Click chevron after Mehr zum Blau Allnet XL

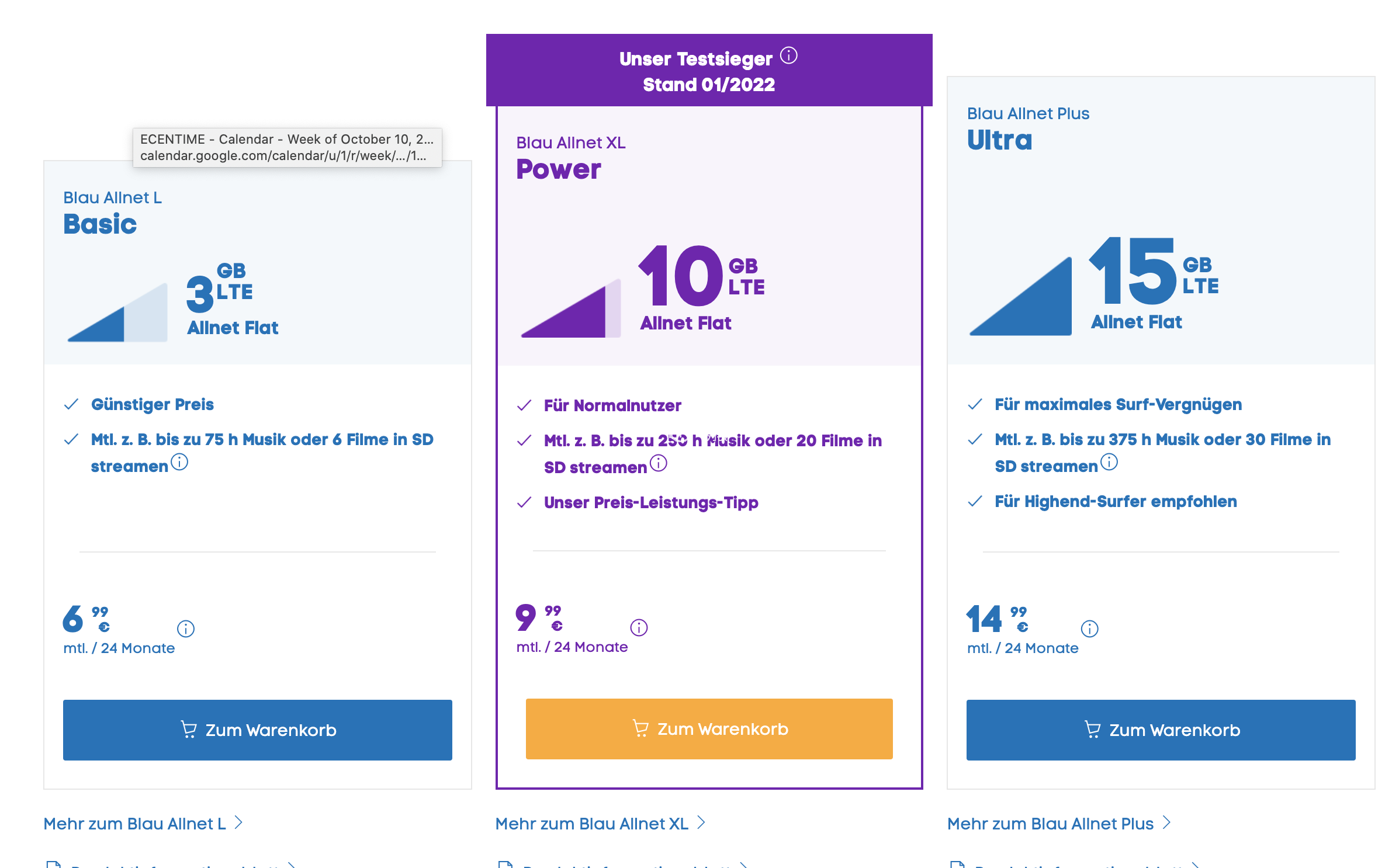coord(701,822)
